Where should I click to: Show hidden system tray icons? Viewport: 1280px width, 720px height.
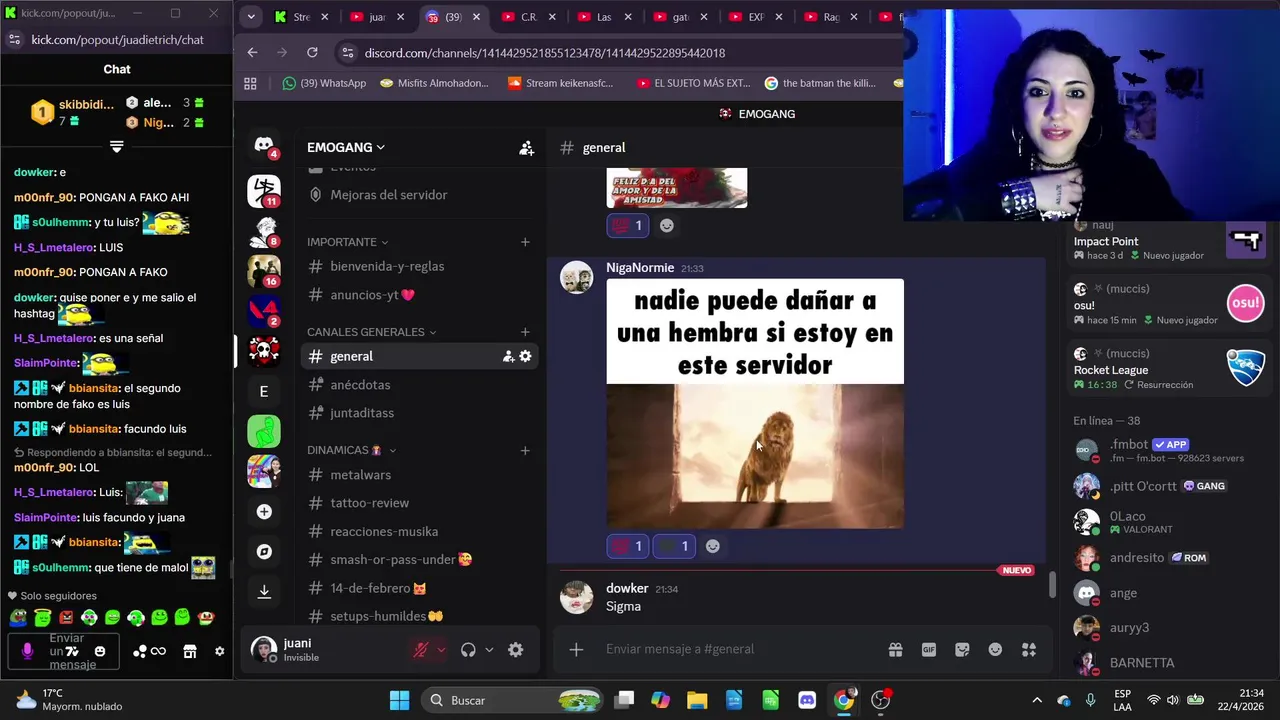point(1037,700)
